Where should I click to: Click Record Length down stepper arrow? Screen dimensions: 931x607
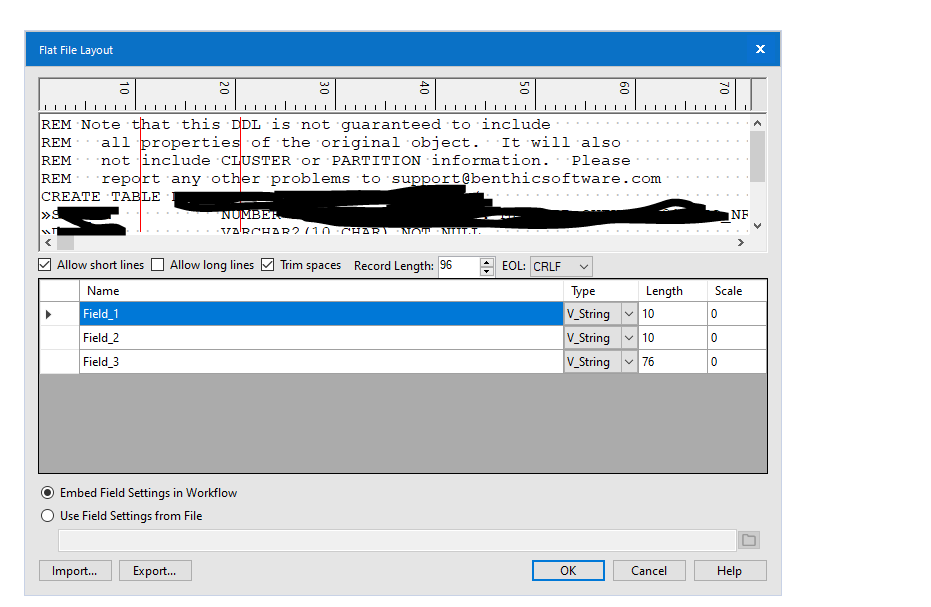tap(487, 270)
